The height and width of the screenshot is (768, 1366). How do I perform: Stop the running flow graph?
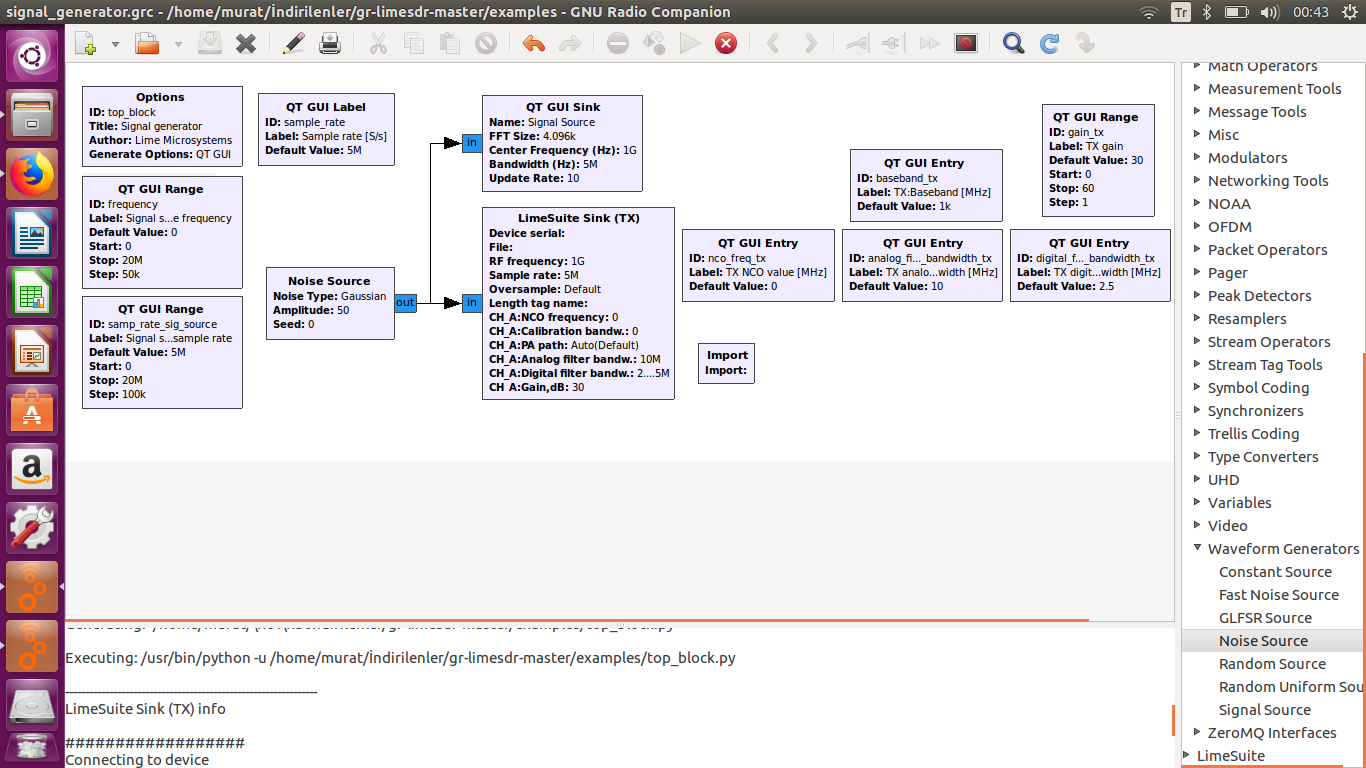(726, 44)
